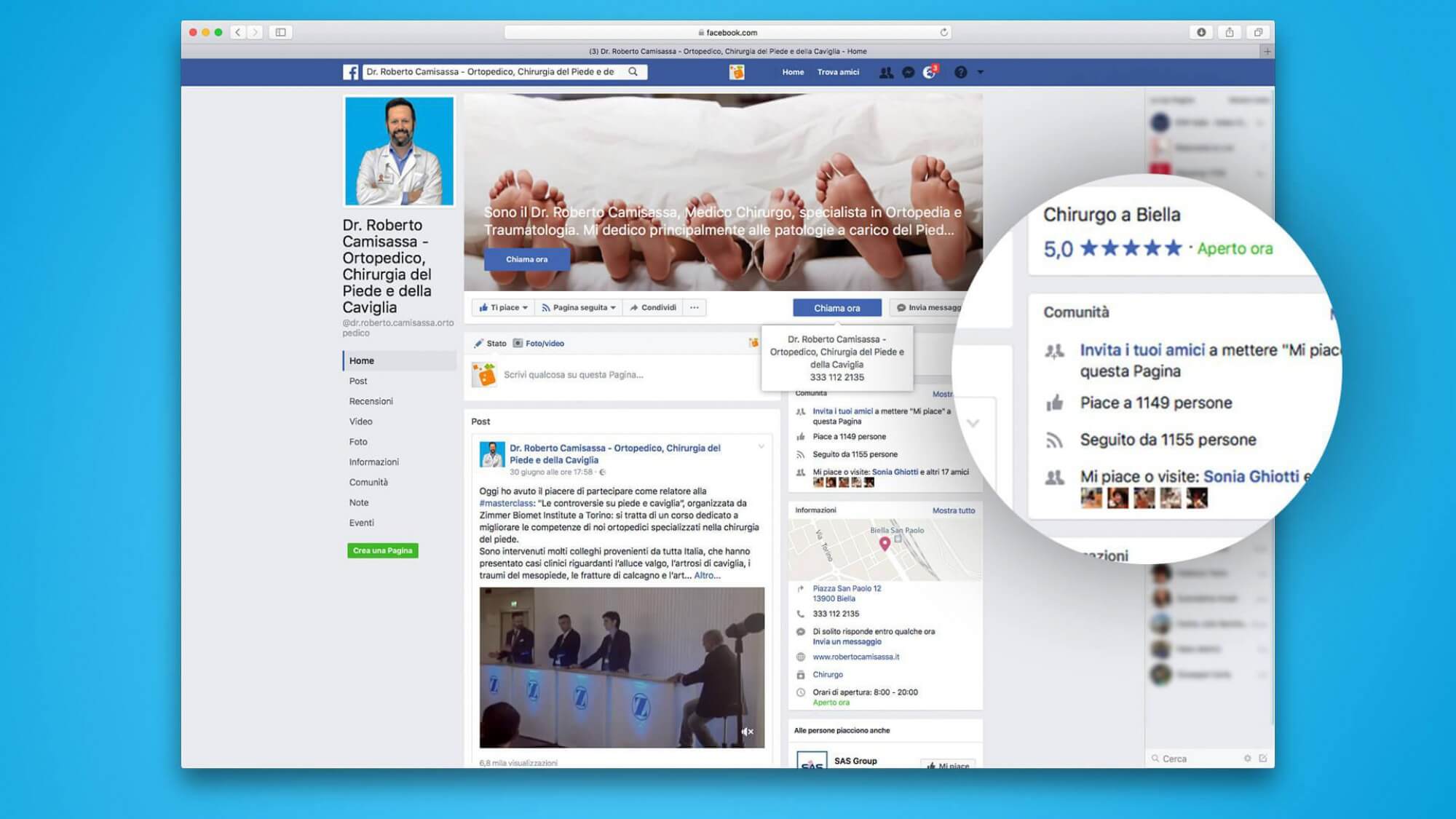Add a new tab with plus button

click(1267, 52)
